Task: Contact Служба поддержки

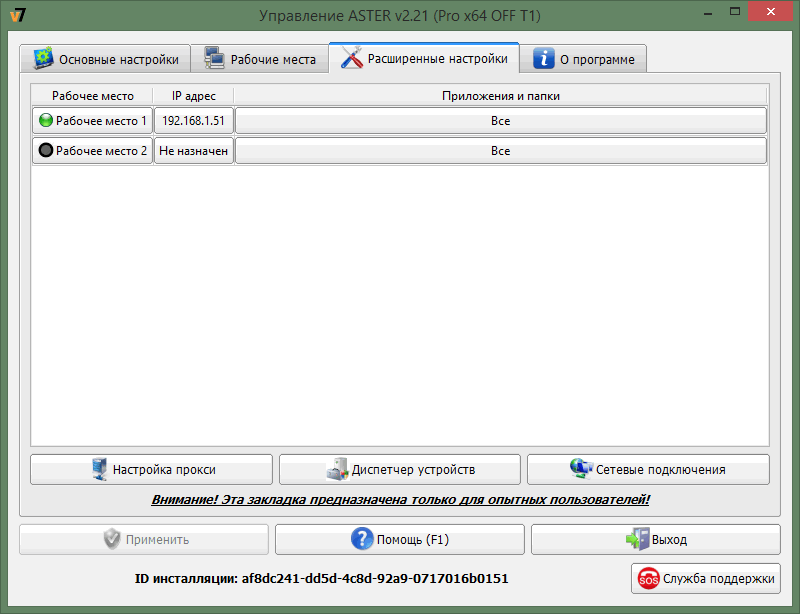Action: click(x=706, y=579)
